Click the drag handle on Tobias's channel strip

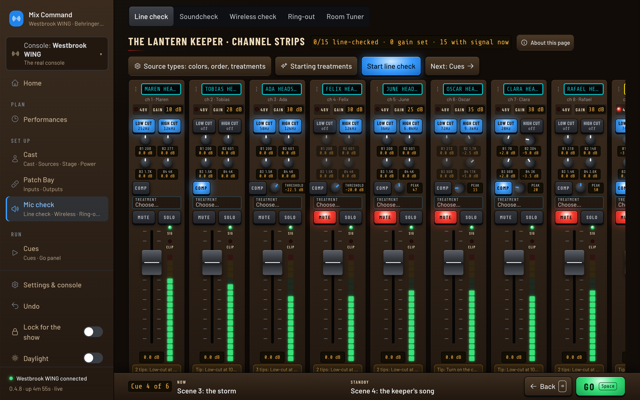point(196,89)
